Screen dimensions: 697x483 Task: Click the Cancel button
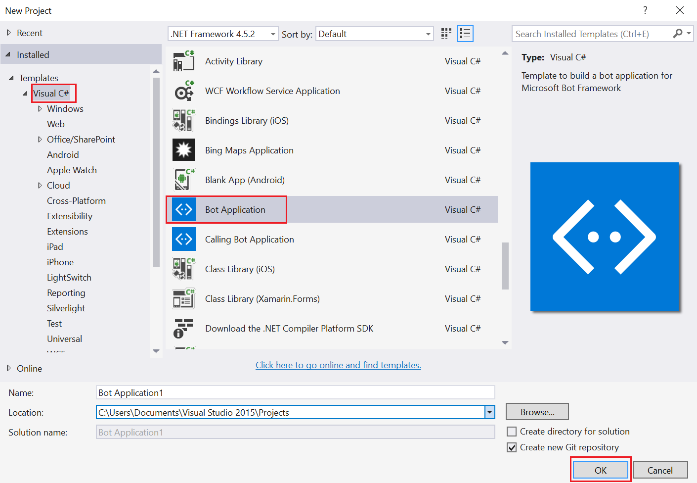point(660,470)
